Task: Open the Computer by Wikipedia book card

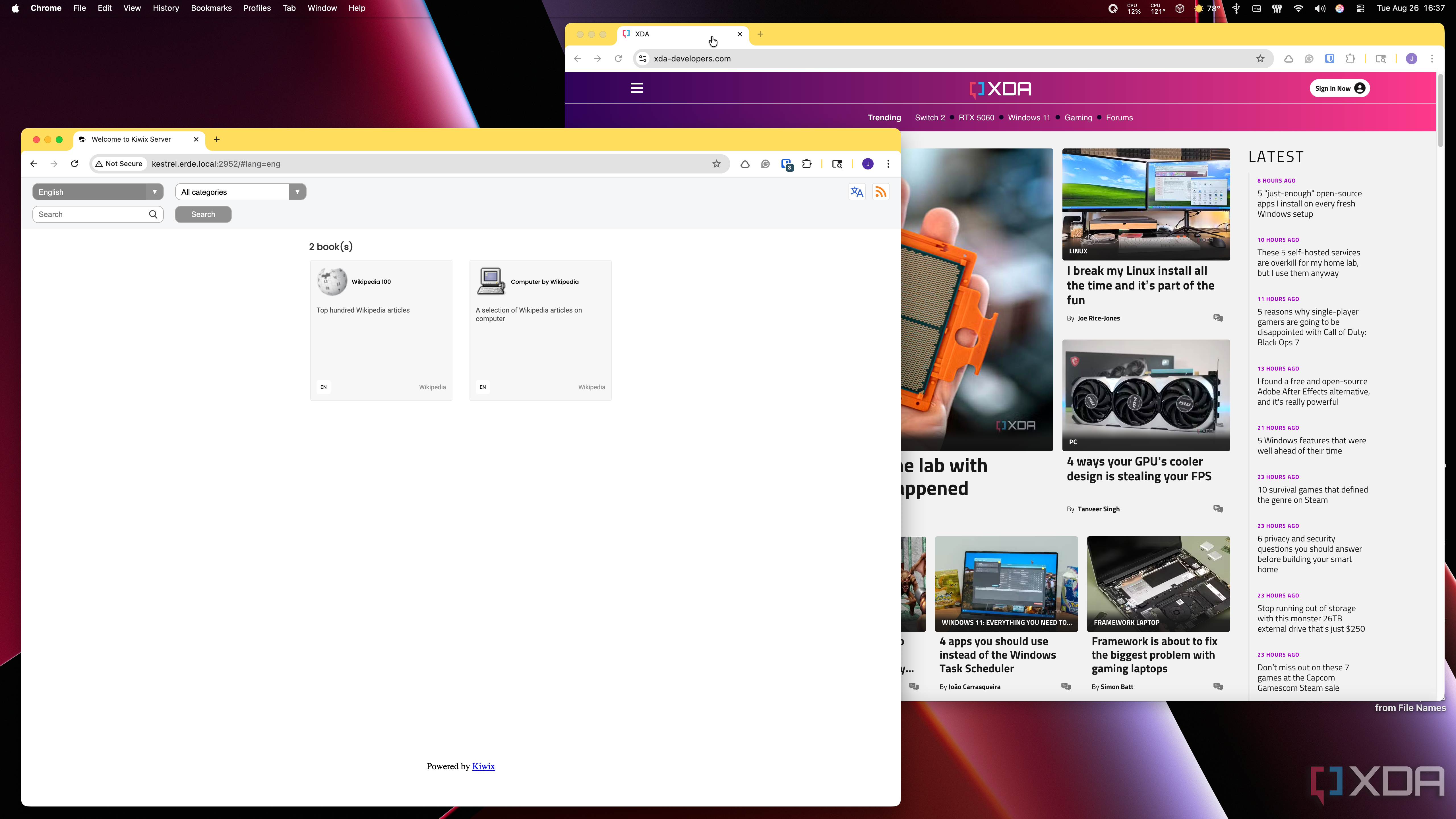Action: click(540, 331)
